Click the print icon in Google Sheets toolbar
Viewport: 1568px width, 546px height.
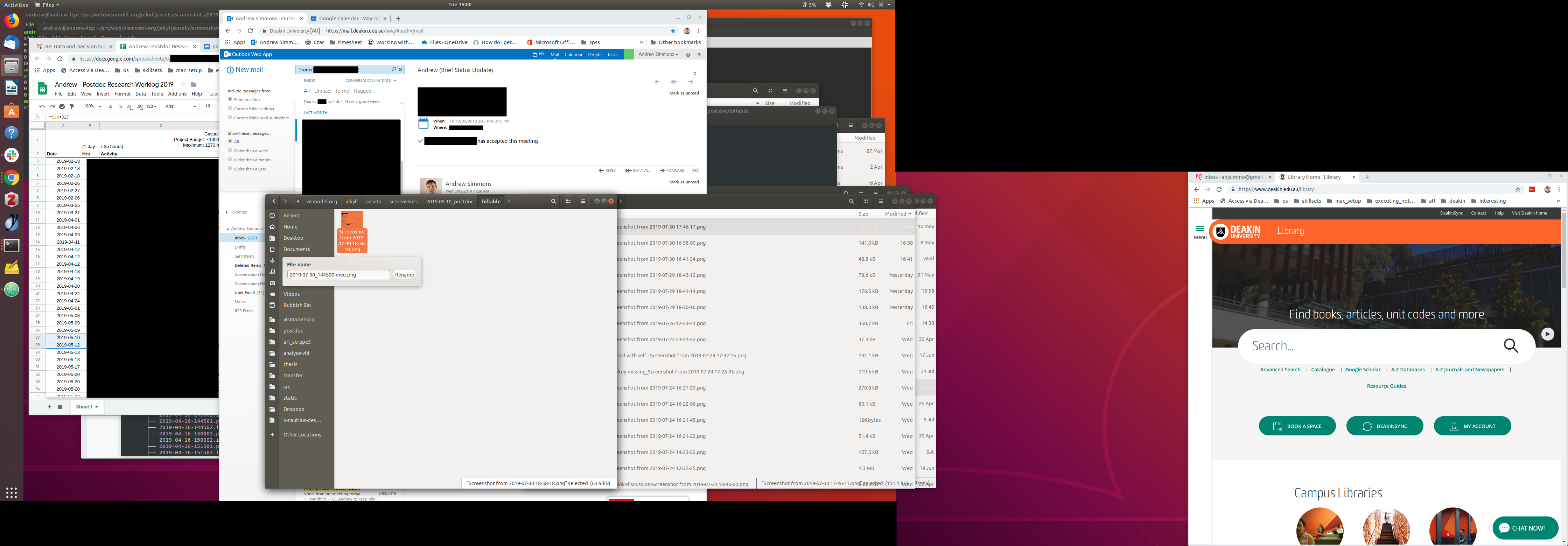(x=62, y=106)
